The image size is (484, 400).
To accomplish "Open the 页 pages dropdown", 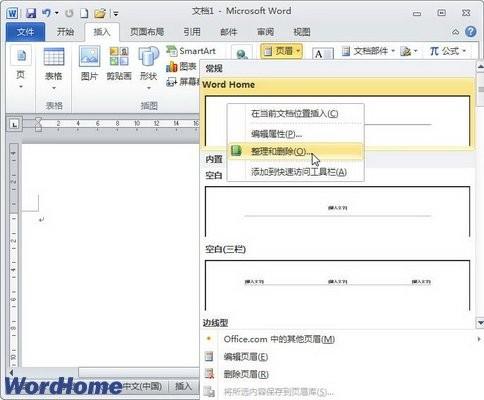I will click(21, 68).
